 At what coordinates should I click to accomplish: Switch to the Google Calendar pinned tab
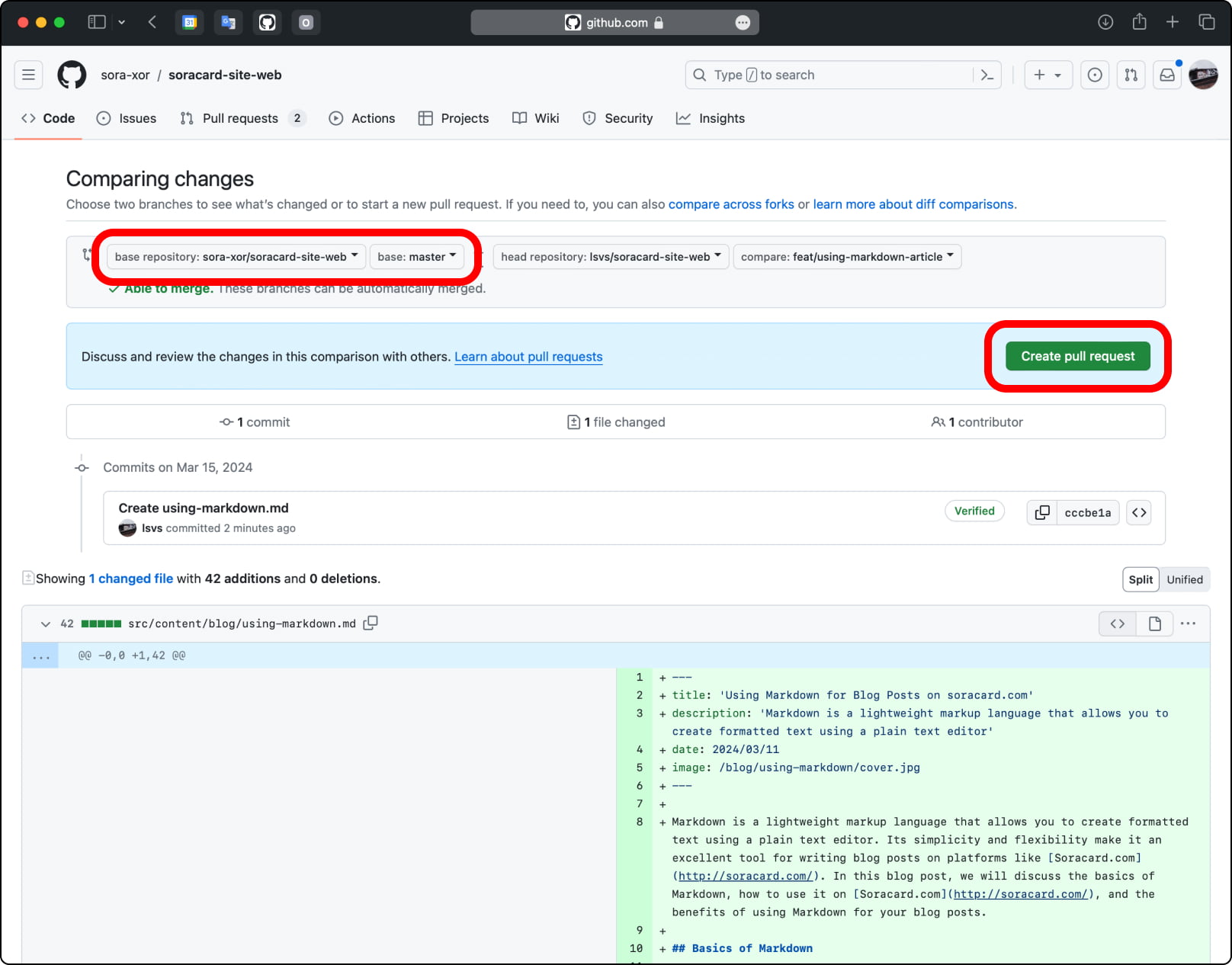click(x=190, y=22)
